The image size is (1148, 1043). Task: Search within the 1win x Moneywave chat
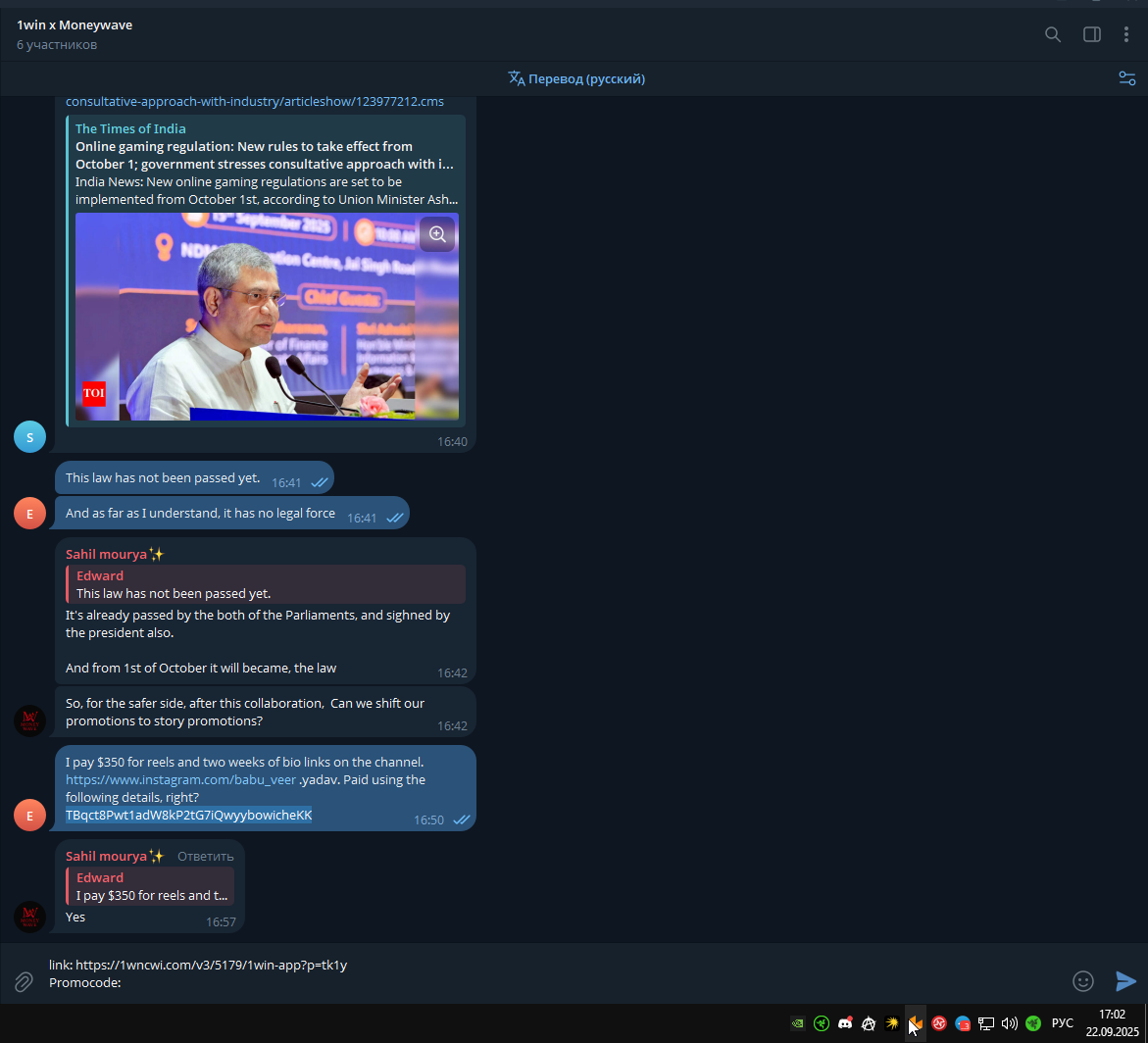tap(1052, 34)
